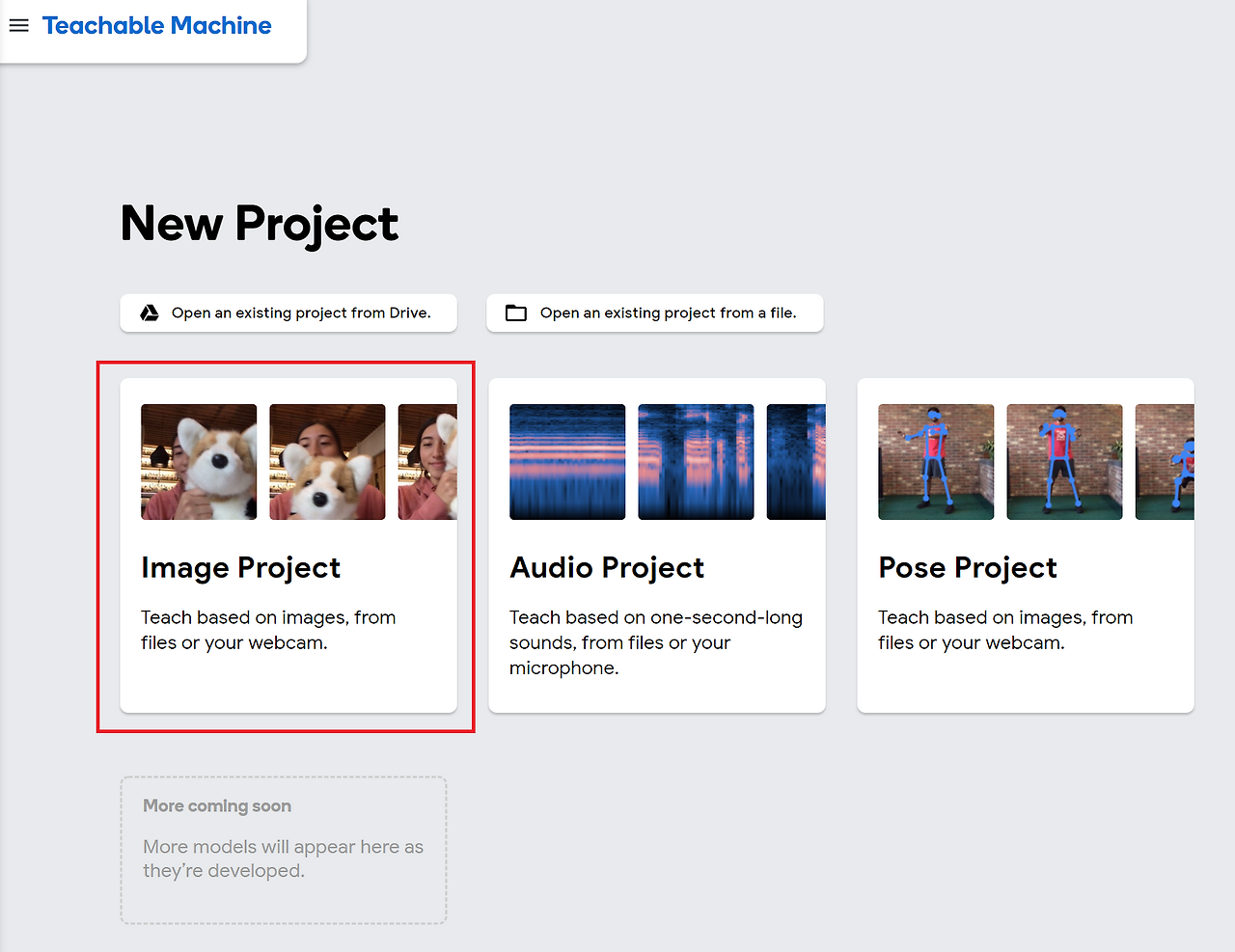Click 'More models will appear here' text
Screen dimensions: 1235x952
point(283,858)
